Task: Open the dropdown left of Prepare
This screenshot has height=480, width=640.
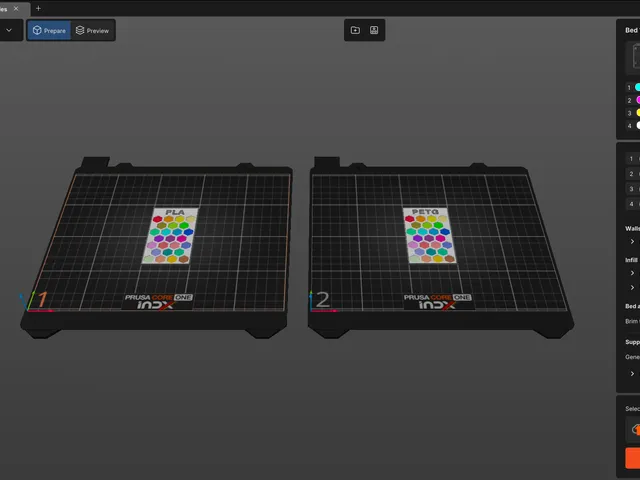Action: (9, 30)
